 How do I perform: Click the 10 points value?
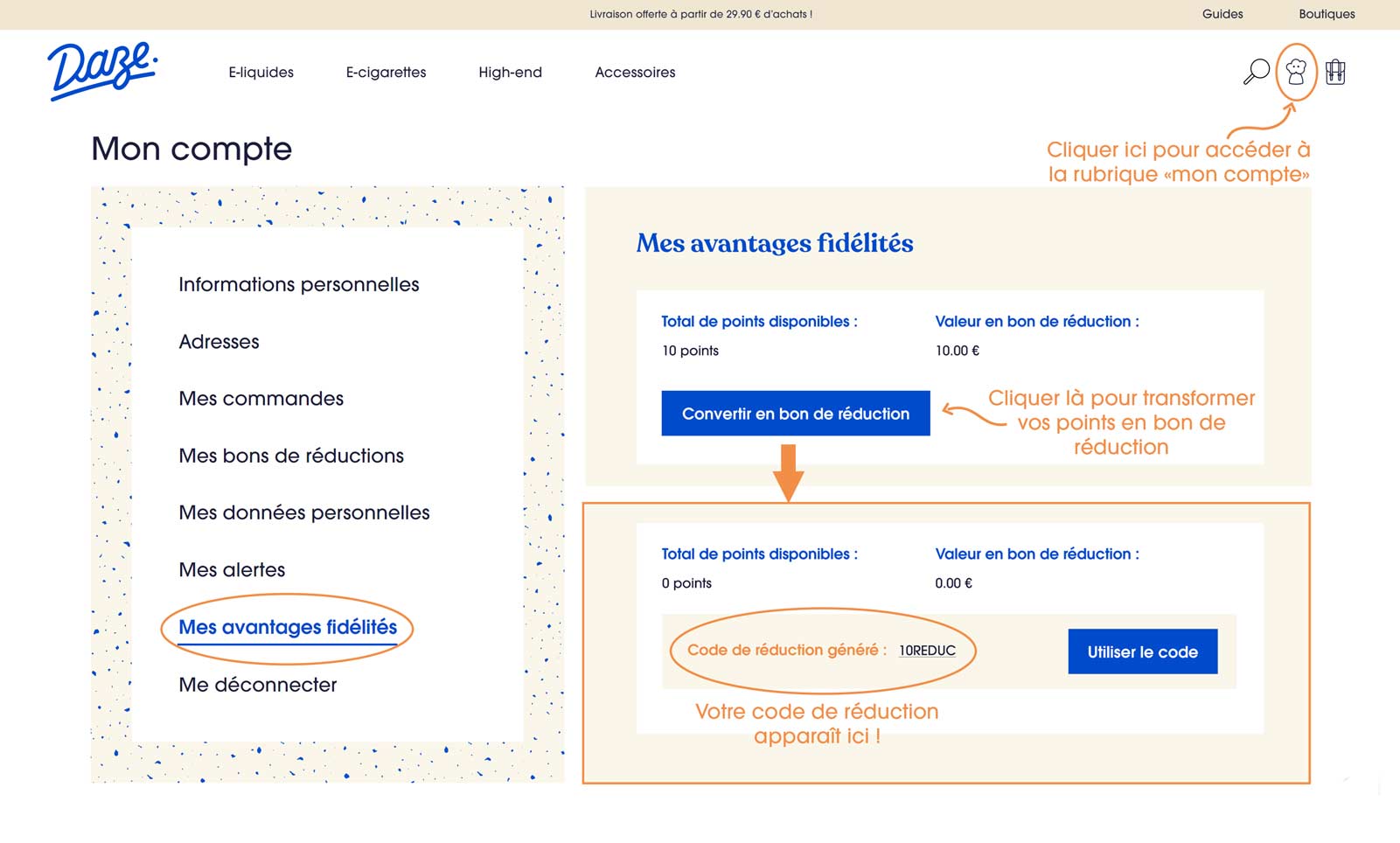pos(690,351)
